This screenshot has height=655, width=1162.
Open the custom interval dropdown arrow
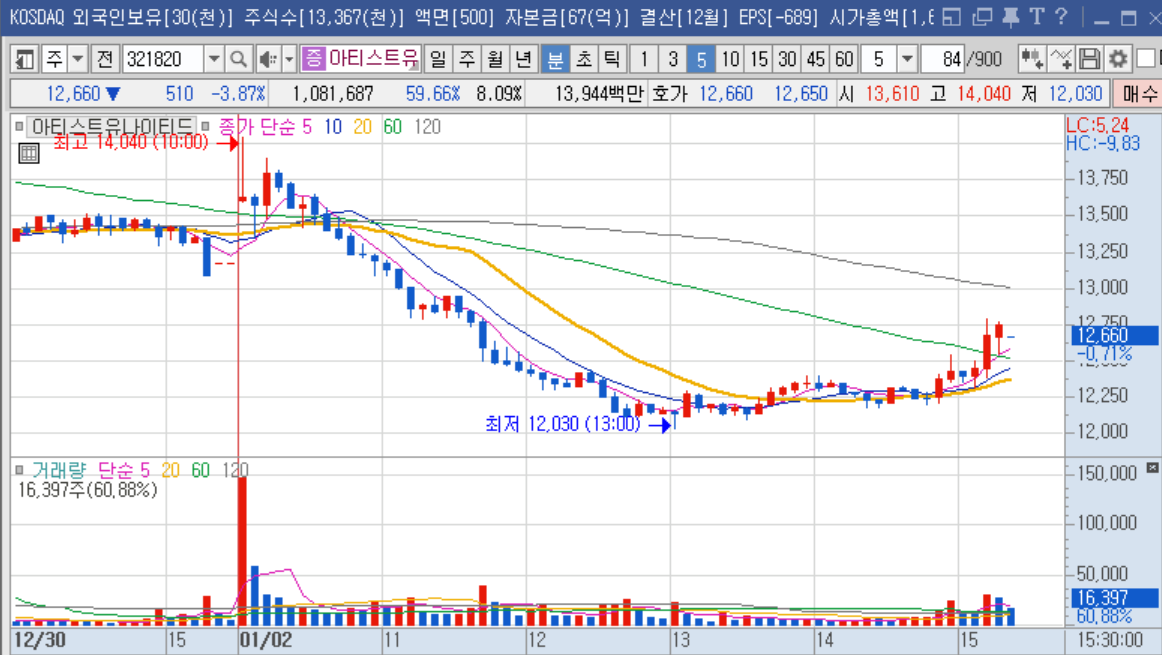point(907,59)
